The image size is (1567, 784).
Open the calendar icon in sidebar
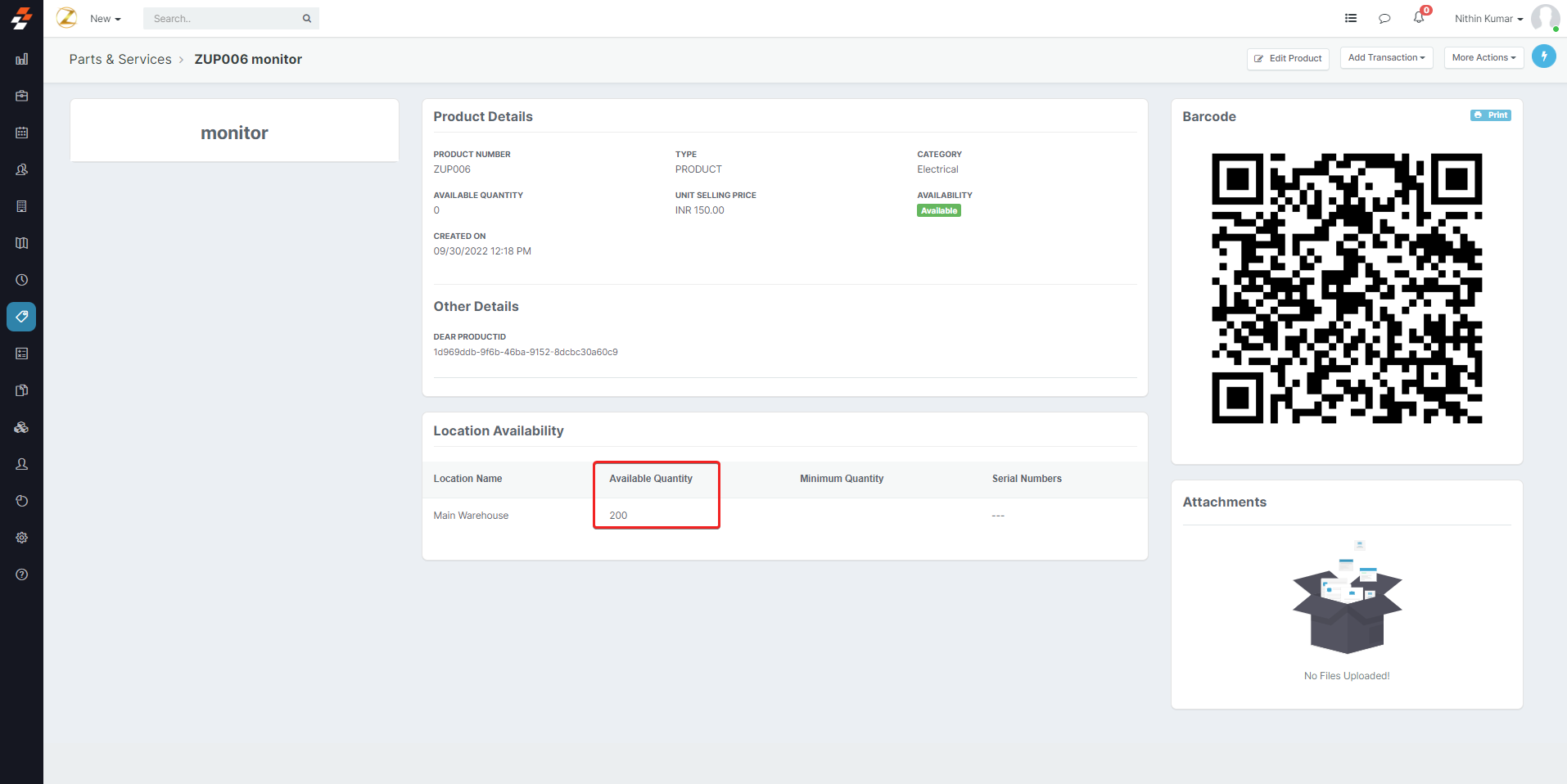click(x=22, y=133)
